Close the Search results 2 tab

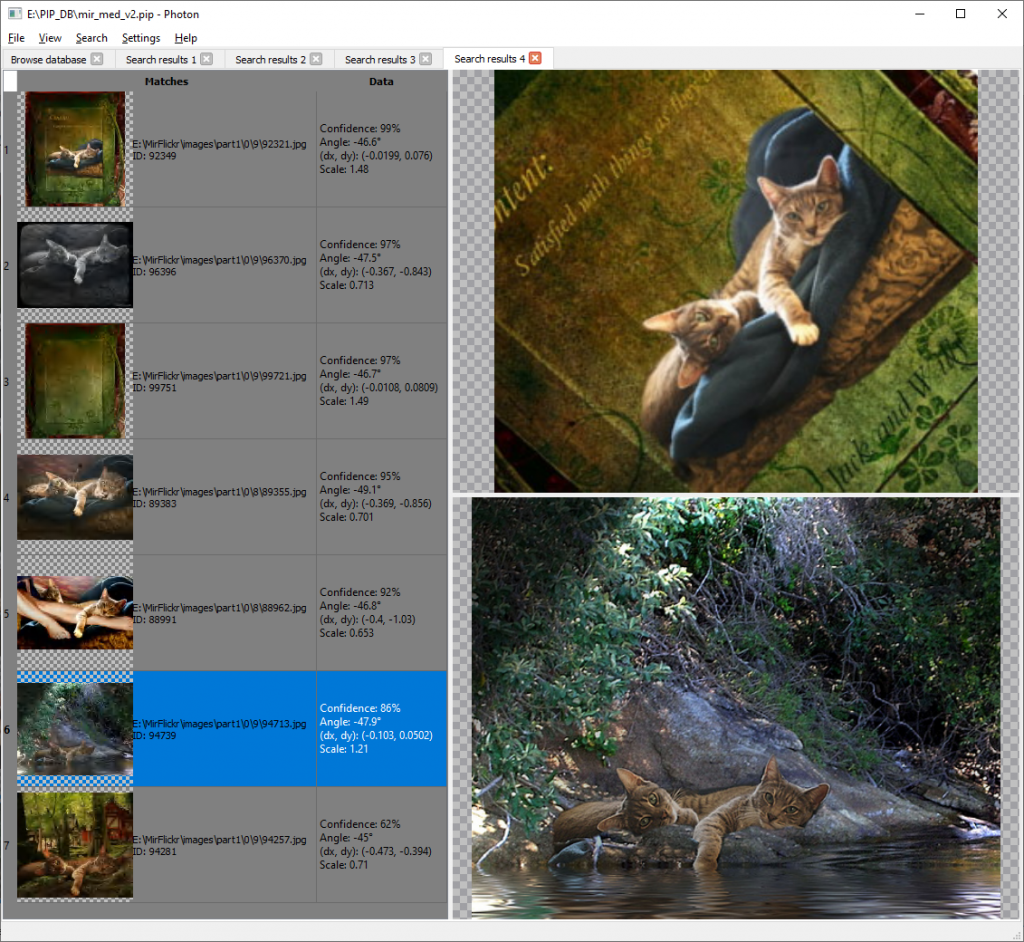[x=316, y=59]
